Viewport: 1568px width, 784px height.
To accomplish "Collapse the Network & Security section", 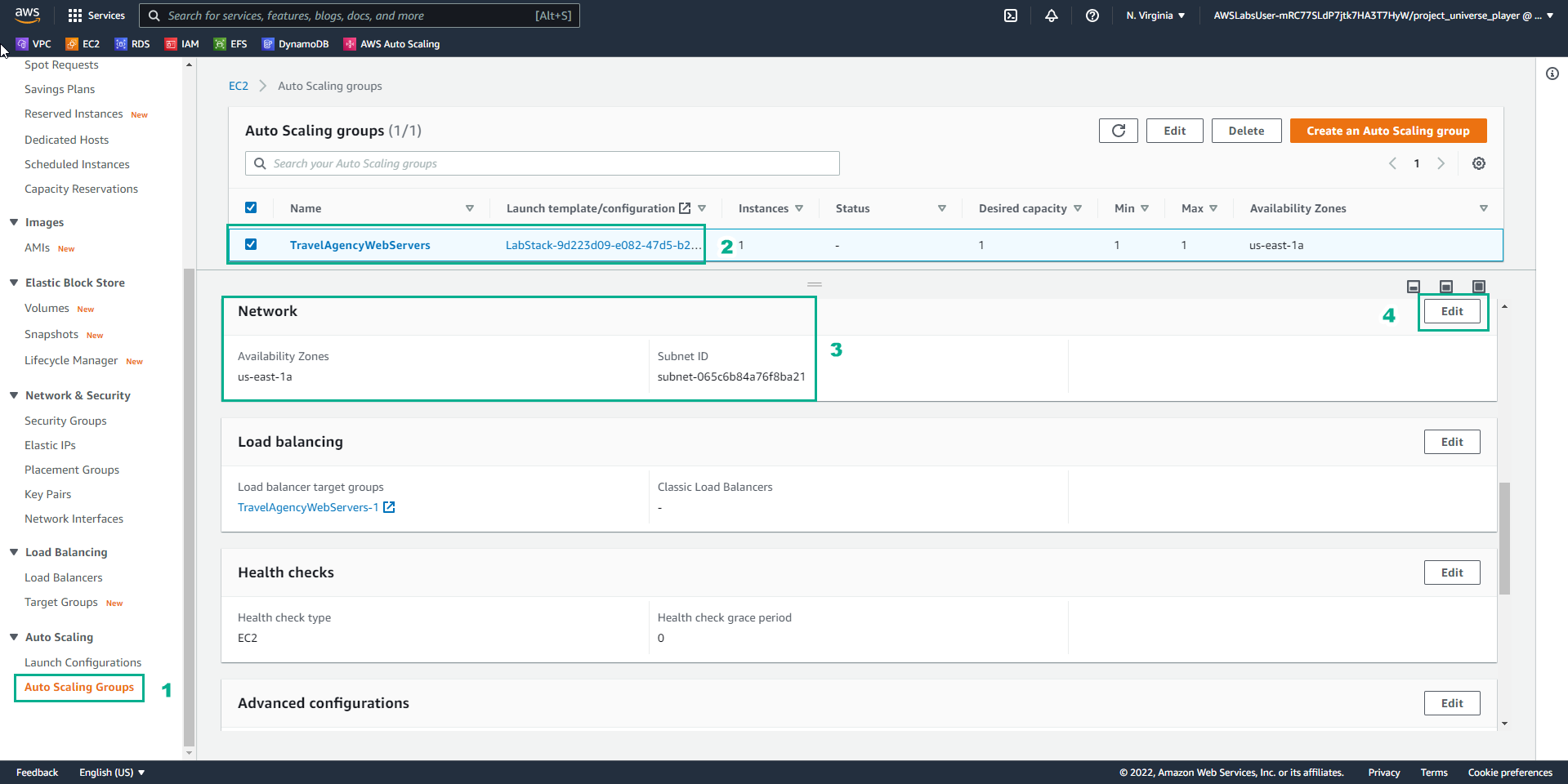I will pyautogui.click(x=14, y=395).
